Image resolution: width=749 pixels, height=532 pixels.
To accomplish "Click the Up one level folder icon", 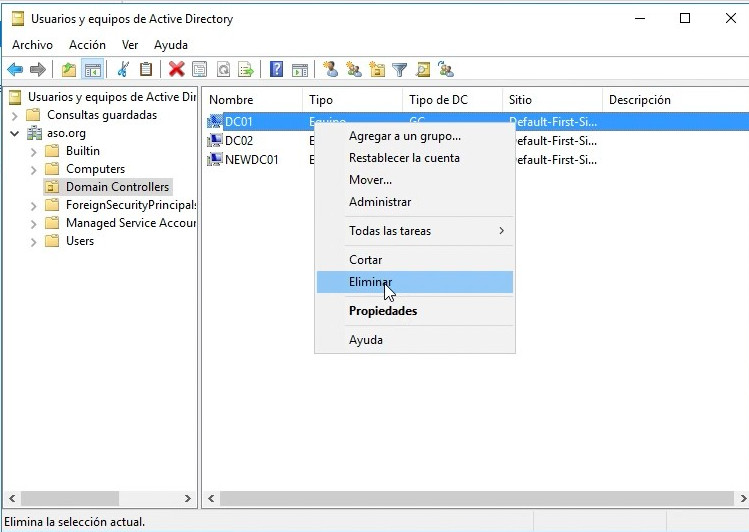I will [68, 69].
